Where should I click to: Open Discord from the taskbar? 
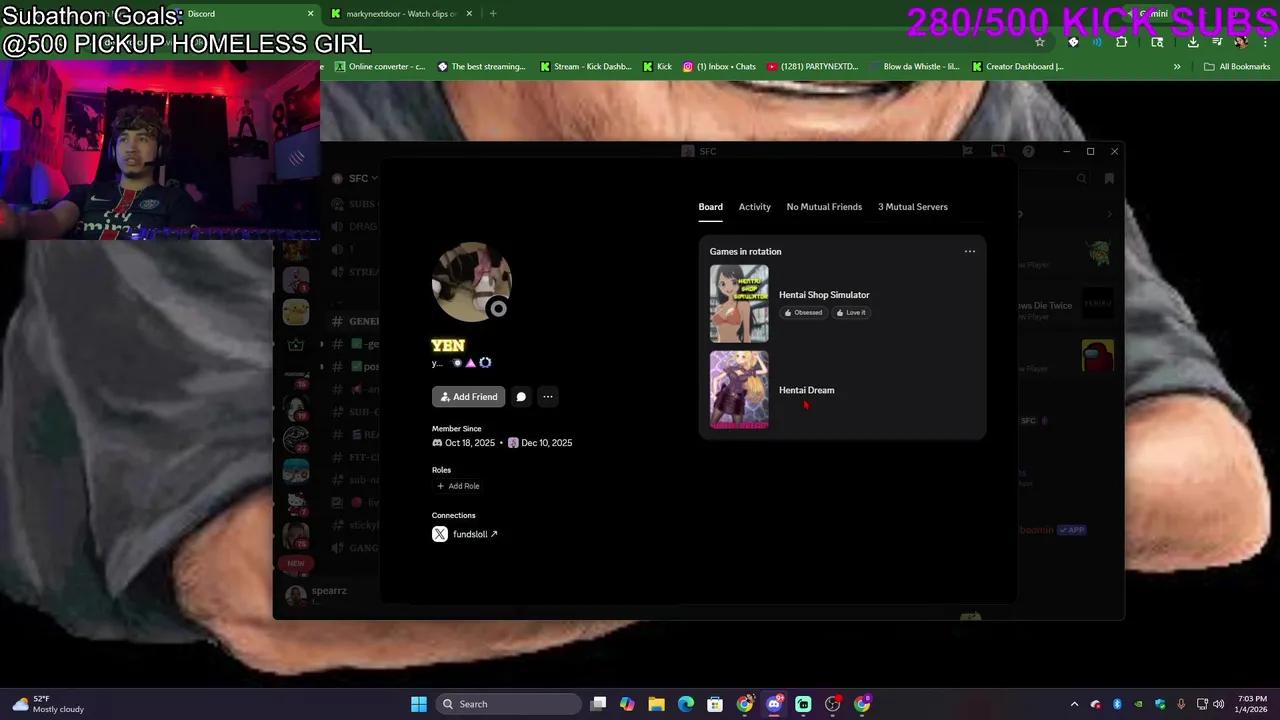[773, 704]
